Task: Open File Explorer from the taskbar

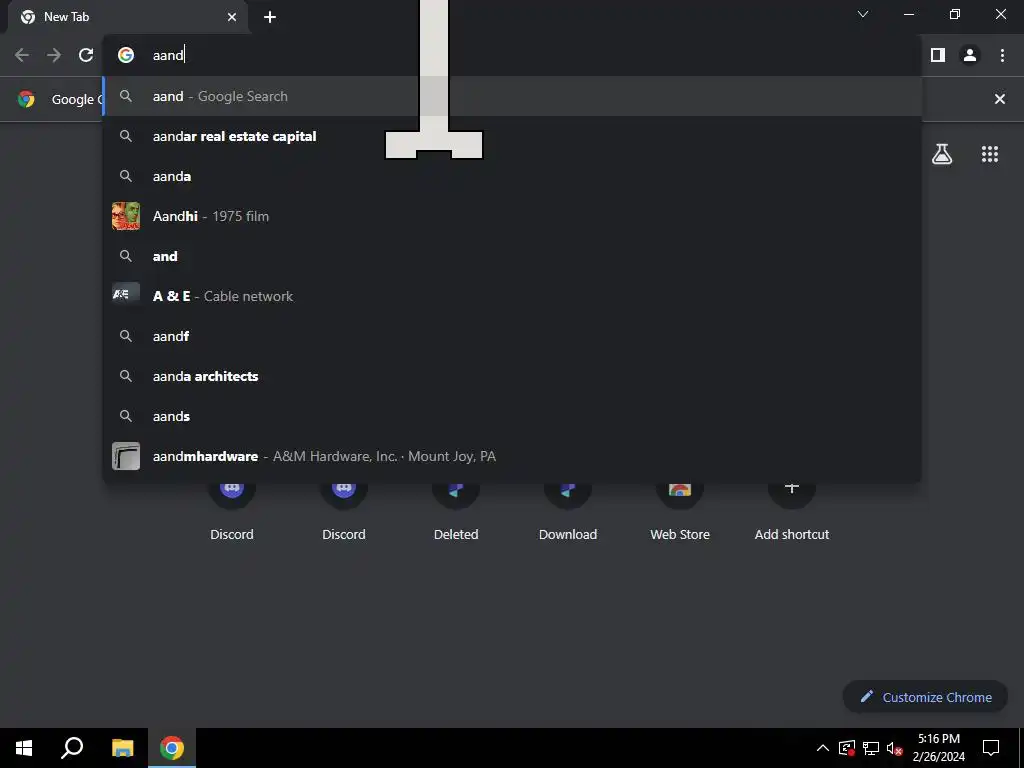Action: pyautogui.click(x=122, y=748)
